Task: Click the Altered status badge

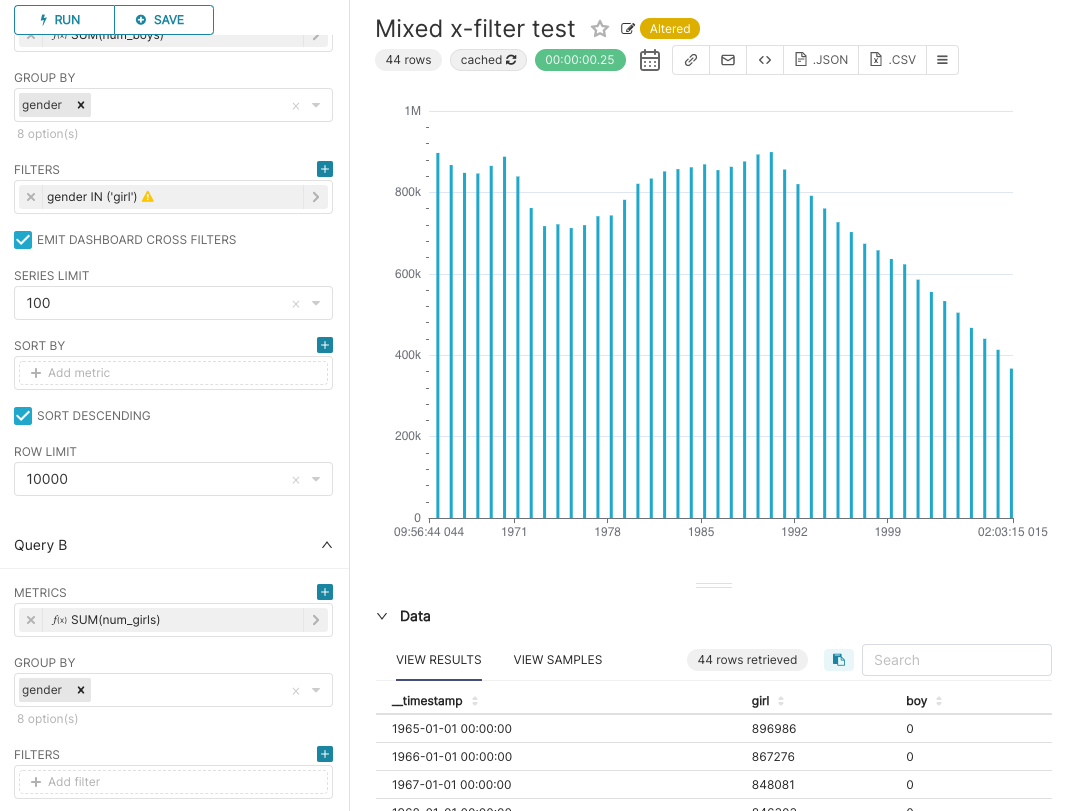Action: (669, 29)
